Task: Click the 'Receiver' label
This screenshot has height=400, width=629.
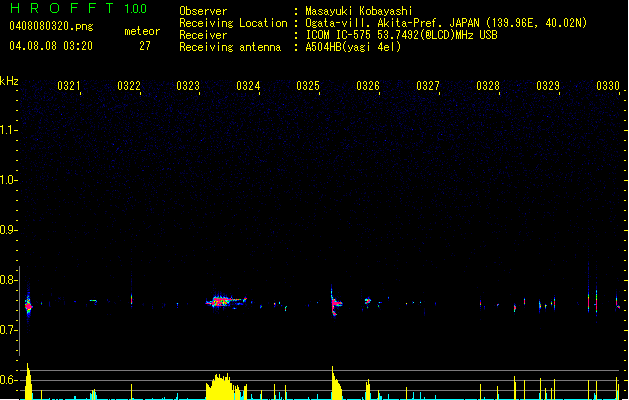Action: pyautogui.click(x=203, y=35)
